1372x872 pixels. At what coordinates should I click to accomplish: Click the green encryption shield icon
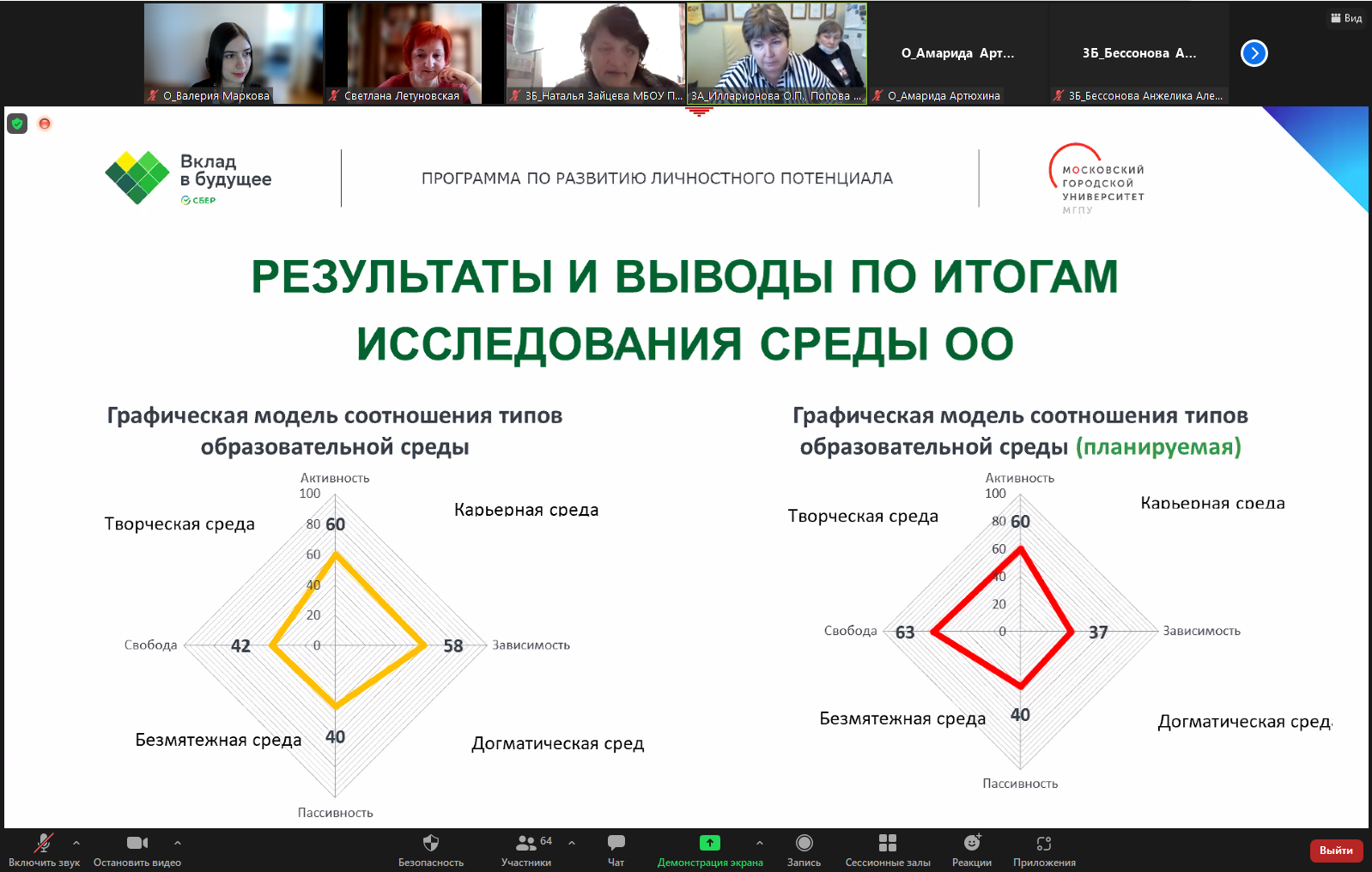[17, 124]
